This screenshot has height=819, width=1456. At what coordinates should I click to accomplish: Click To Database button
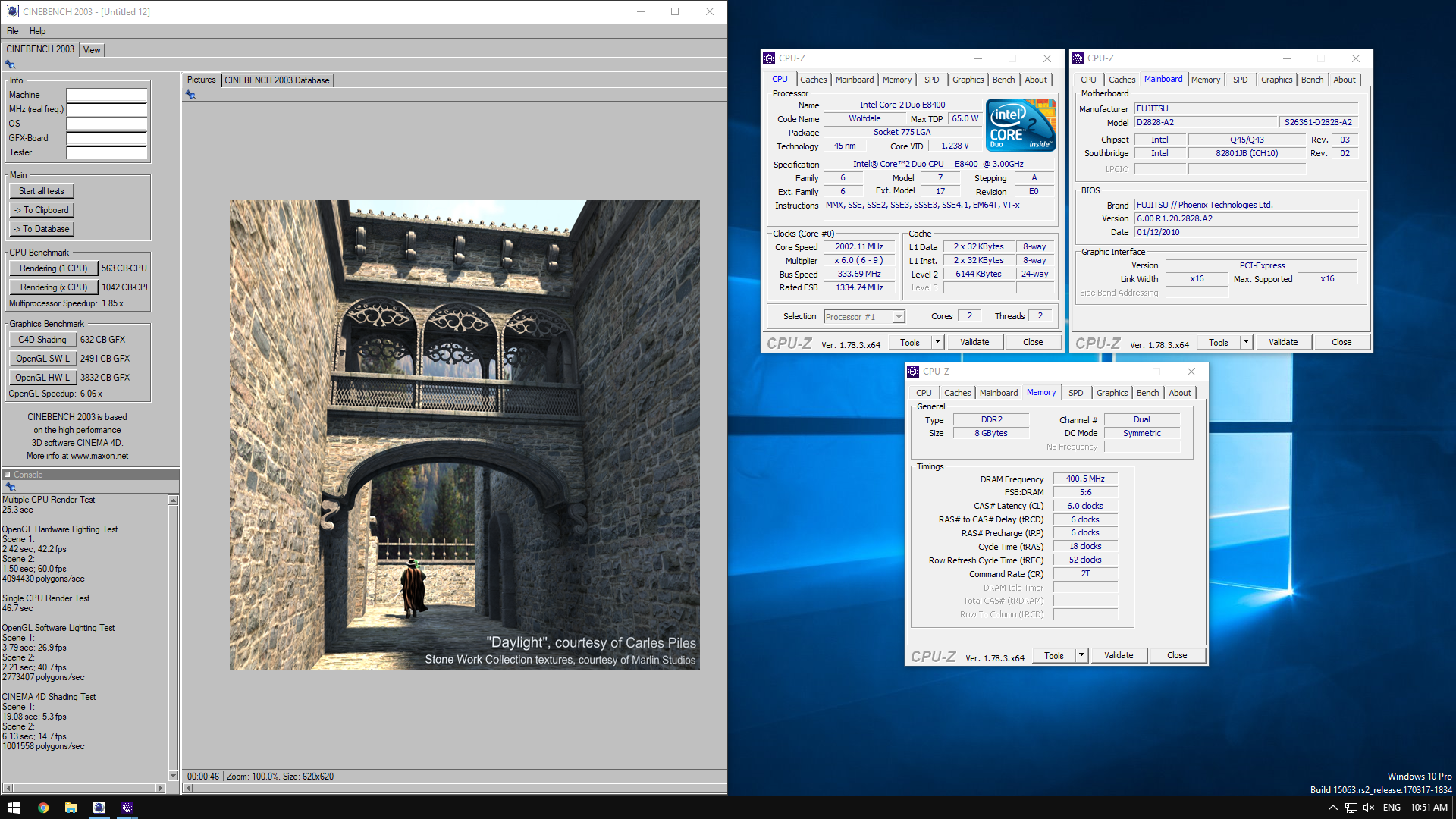click(42, 229)
